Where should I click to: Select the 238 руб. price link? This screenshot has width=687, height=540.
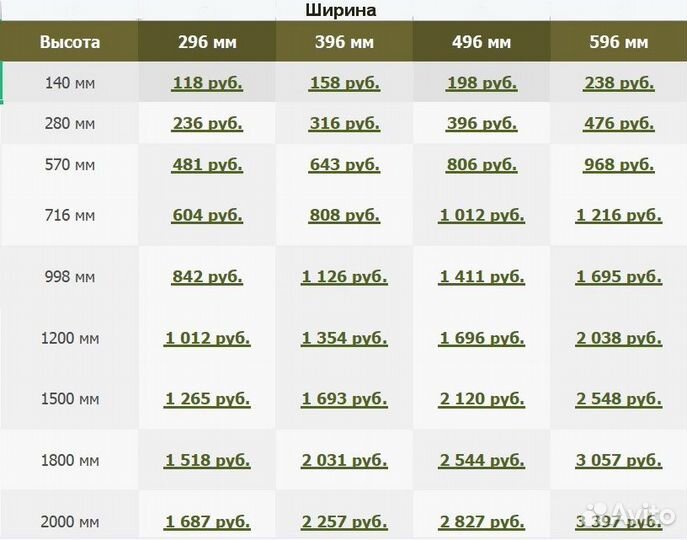pos(618,83)
